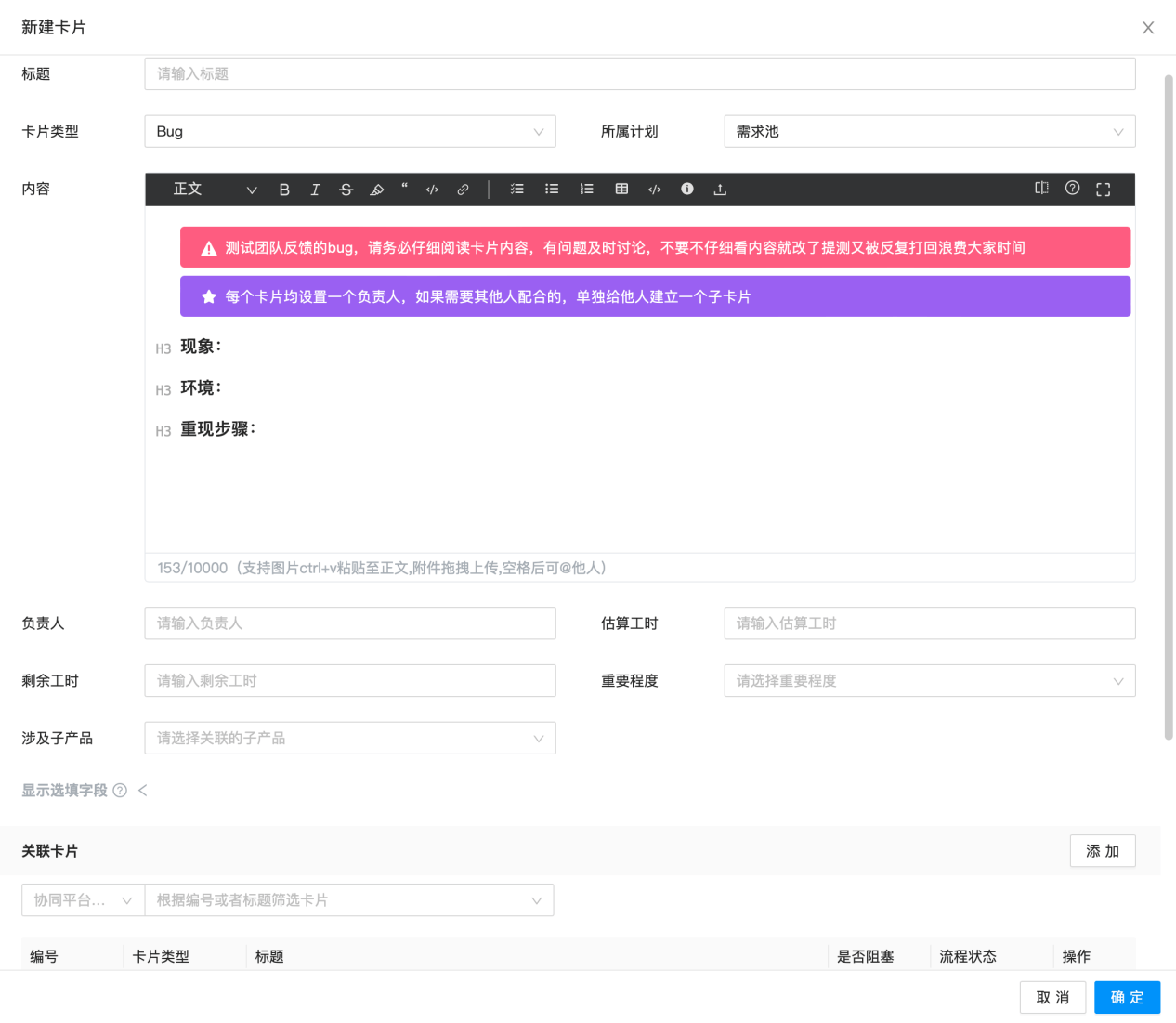This screenshot has height=1023, width=1176.
Task: Toggle bold formatting in the editor
Action: [x=284, y=190]
